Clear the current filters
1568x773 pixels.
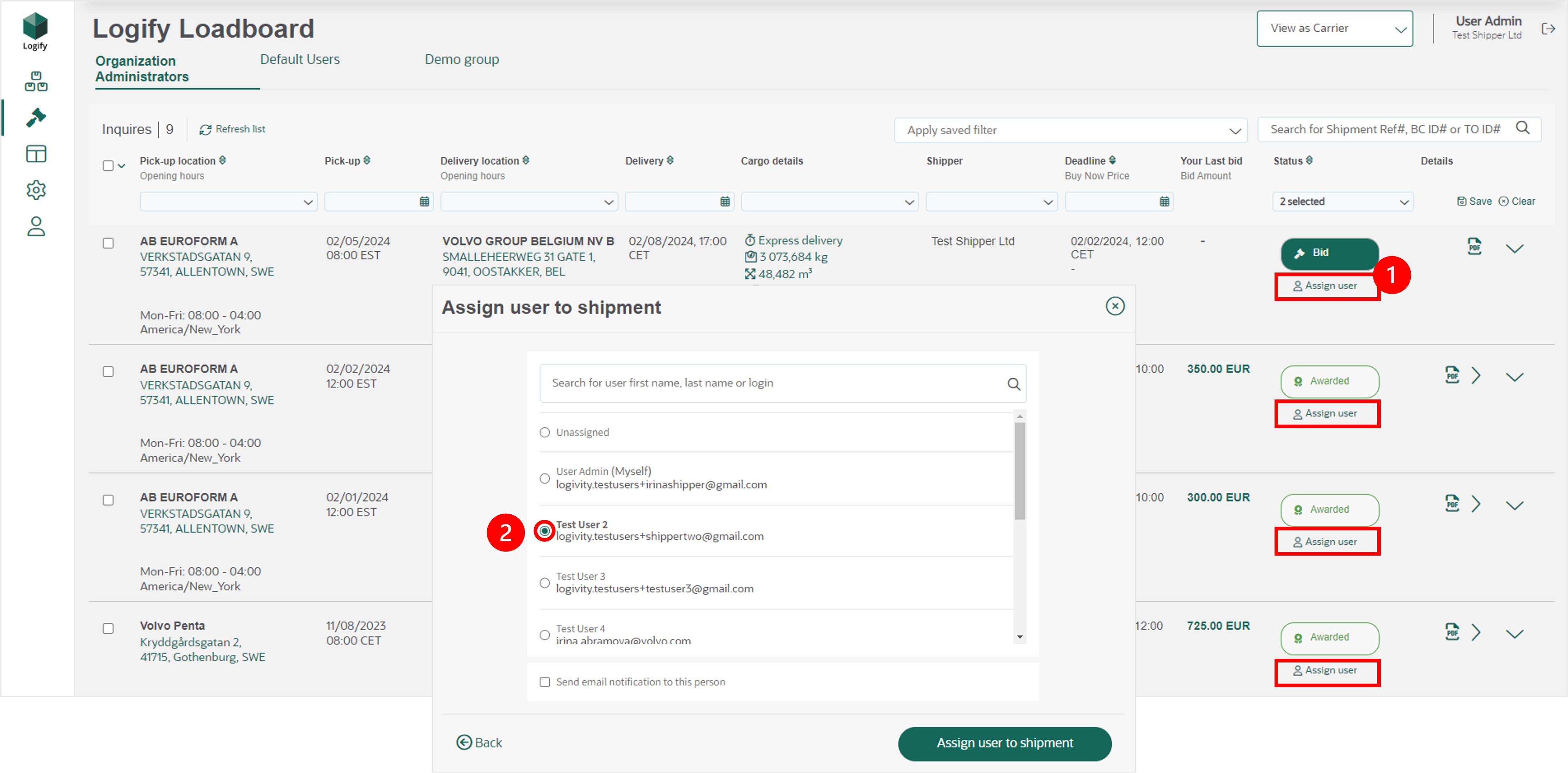point(1516,201)
